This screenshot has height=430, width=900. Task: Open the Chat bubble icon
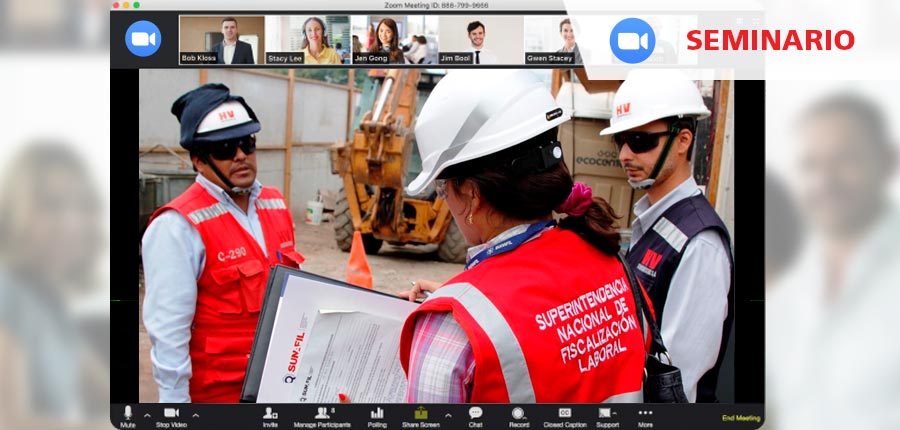[x=475, y=412]
